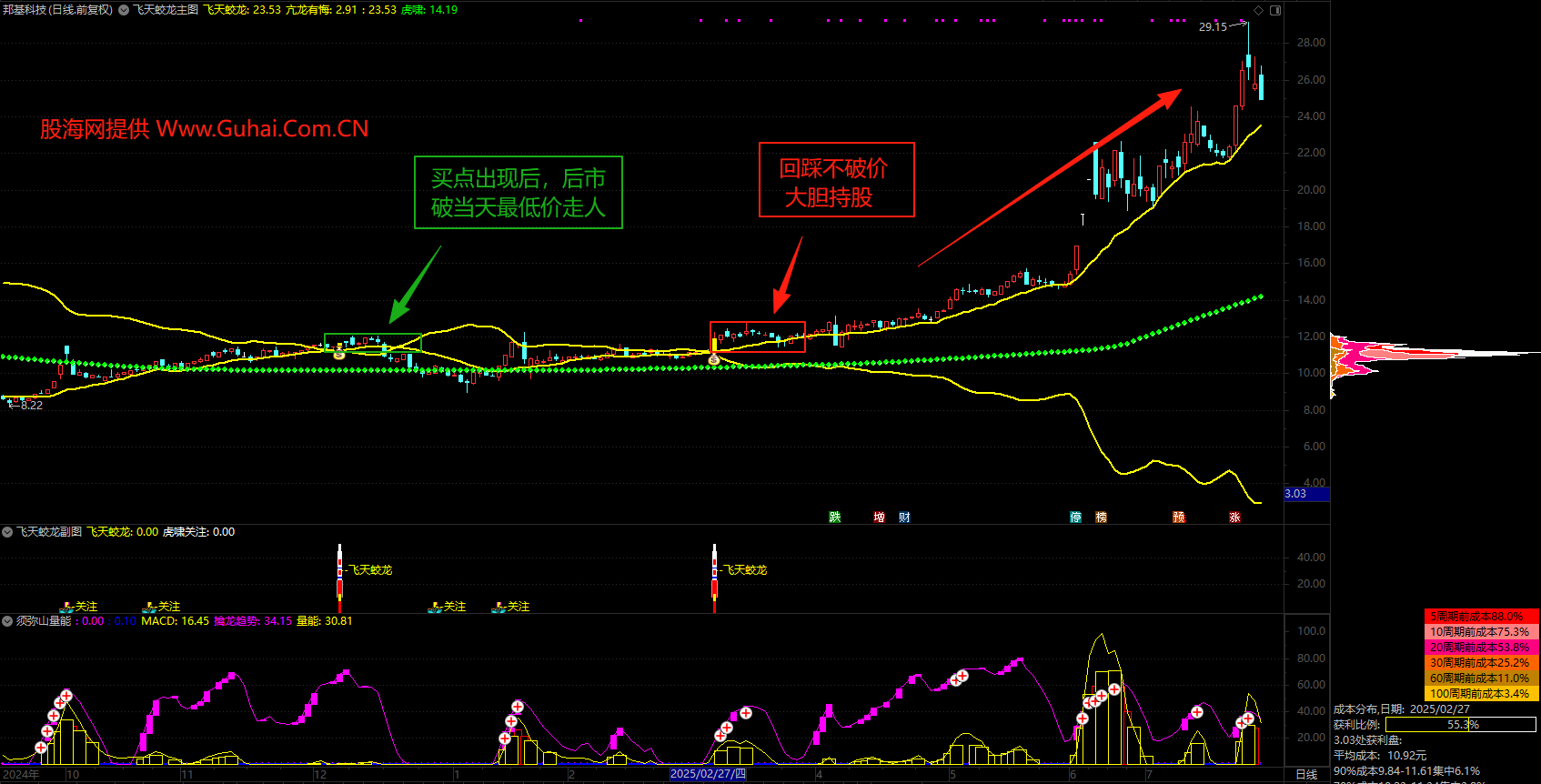
Task: Click the 量能: 30.81 readout
Action: pos(325,621)
